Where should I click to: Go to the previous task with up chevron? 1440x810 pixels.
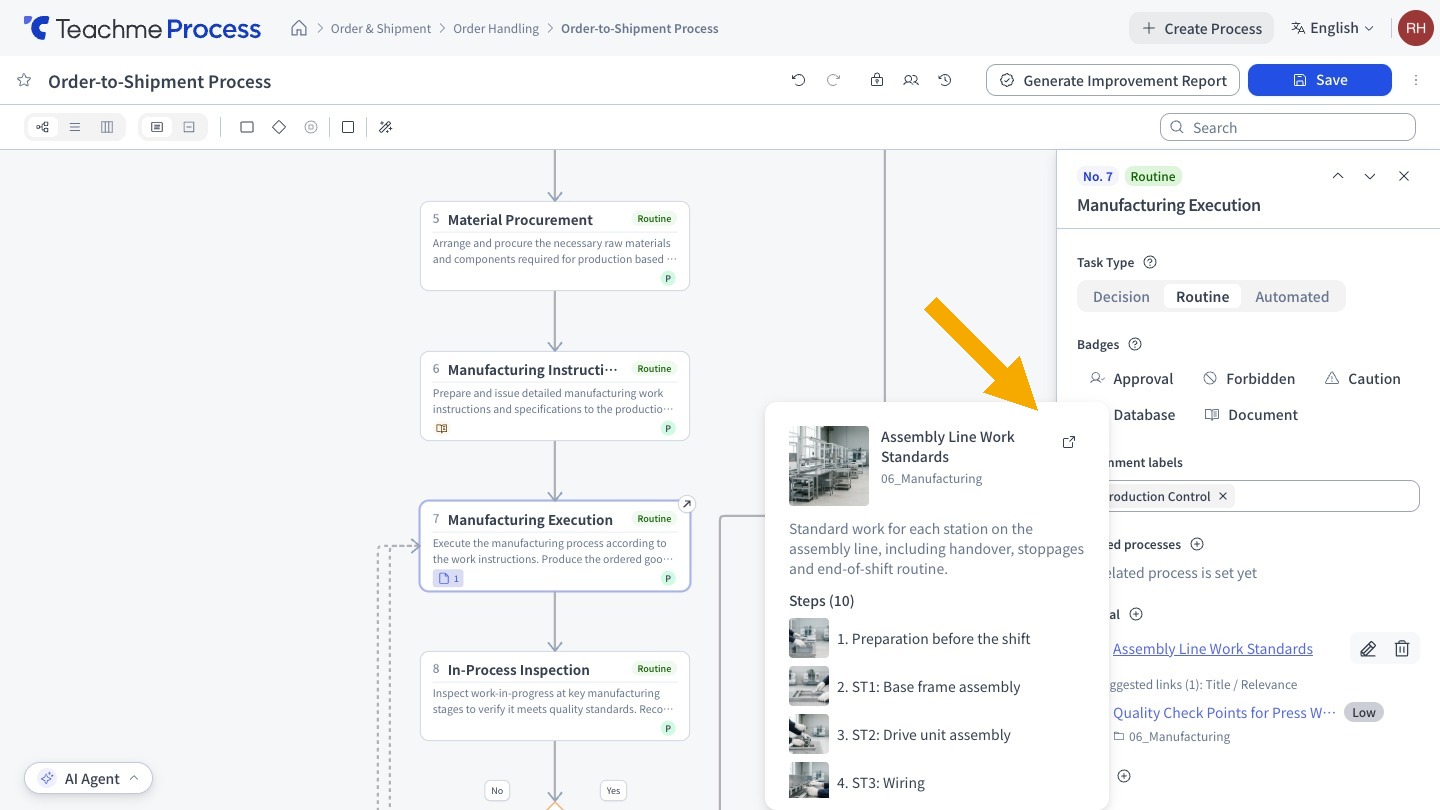1338,176
